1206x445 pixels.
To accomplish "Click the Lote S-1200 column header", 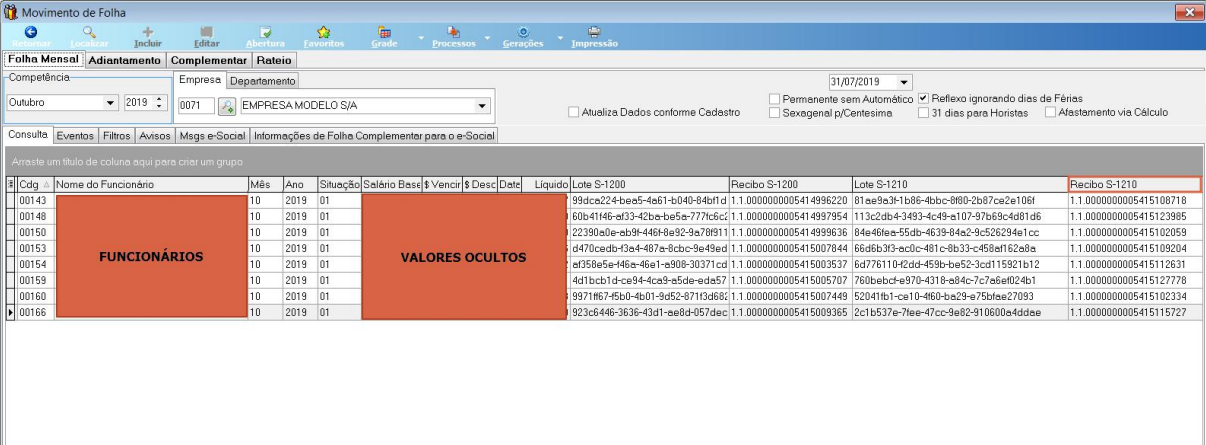I will [649, 185].
